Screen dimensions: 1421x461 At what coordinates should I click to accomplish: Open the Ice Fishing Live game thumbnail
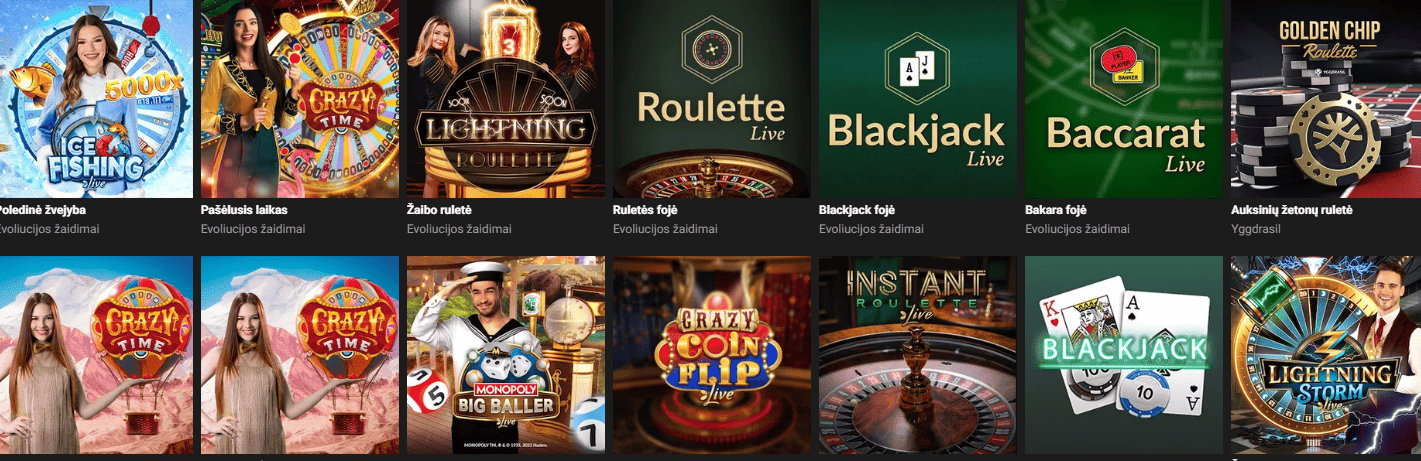[x=96, y=99]
